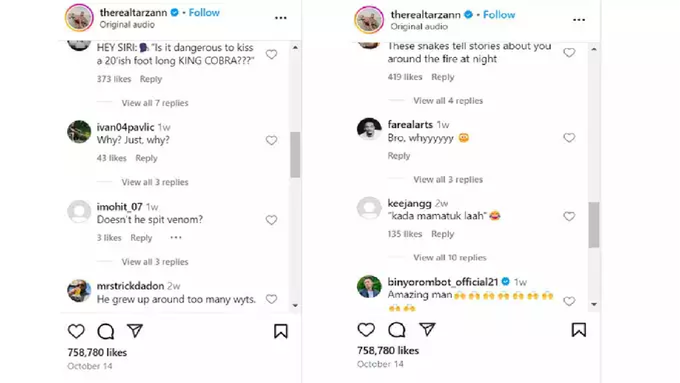The width and height of the screenshot is (680, 383).
Task: Expand all 3 replies under farealarts' comment
Action: (x=448, y=180)
